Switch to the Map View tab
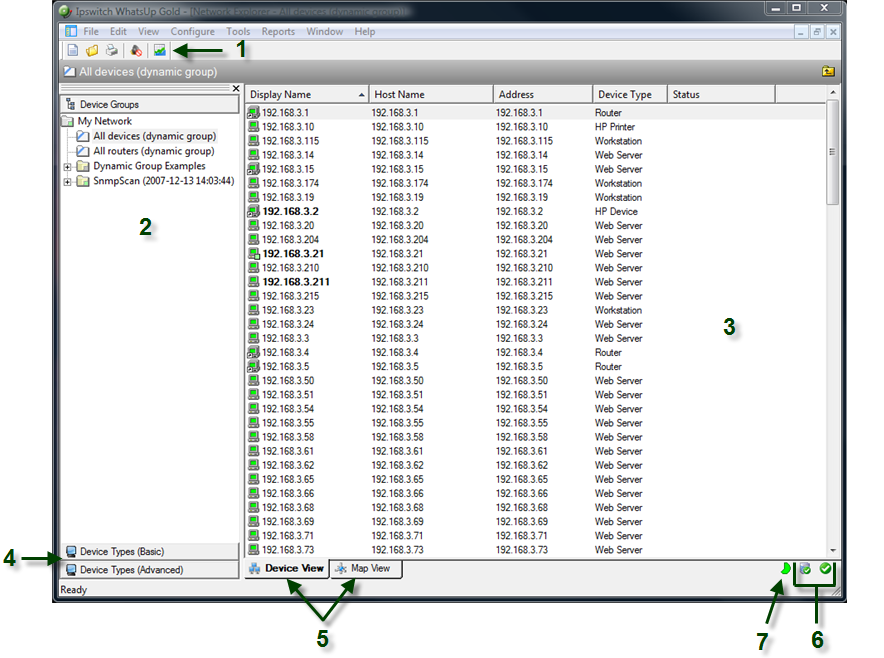 (x=366, y=569)
